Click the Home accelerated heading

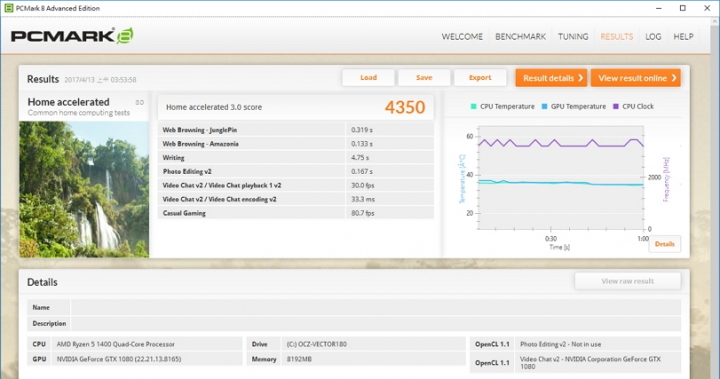68,102
